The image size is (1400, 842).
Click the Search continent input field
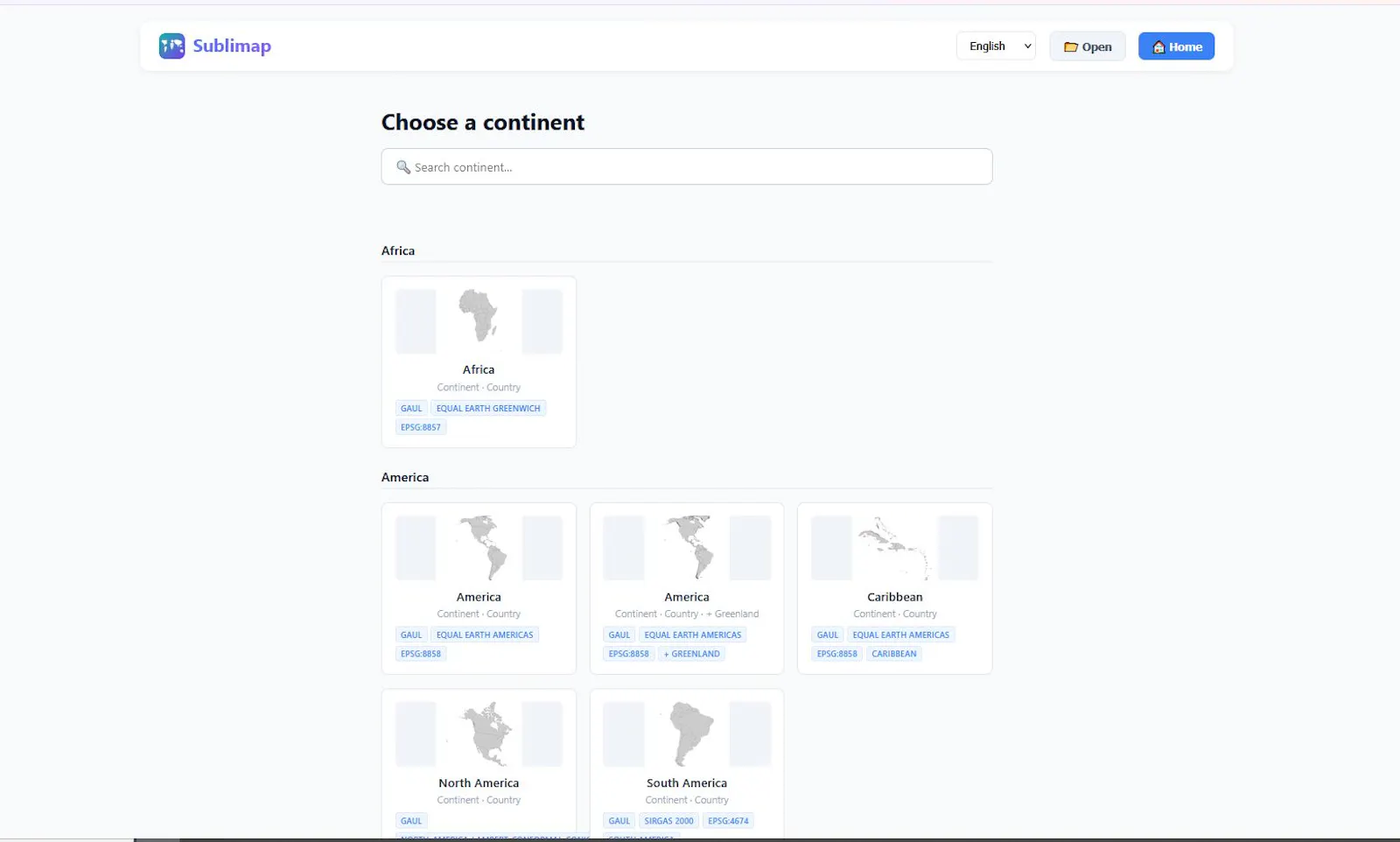click(687, 166)
